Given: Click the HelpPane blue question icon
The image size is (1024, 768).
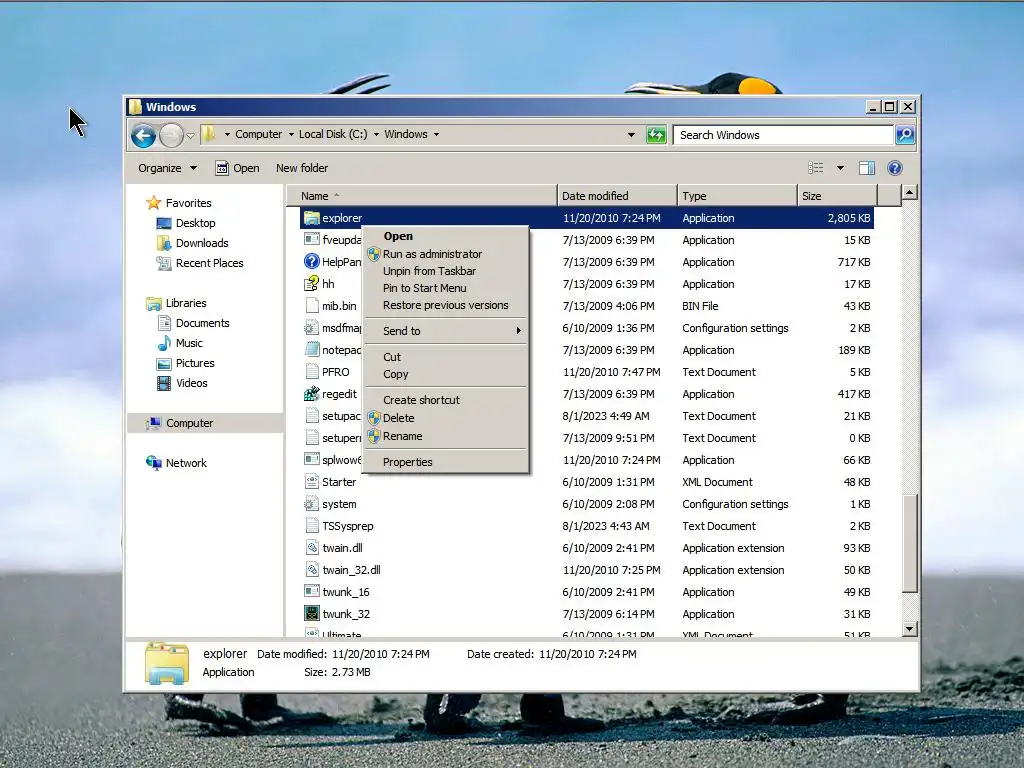Looking at the screenshot, I should click(312, 262).
